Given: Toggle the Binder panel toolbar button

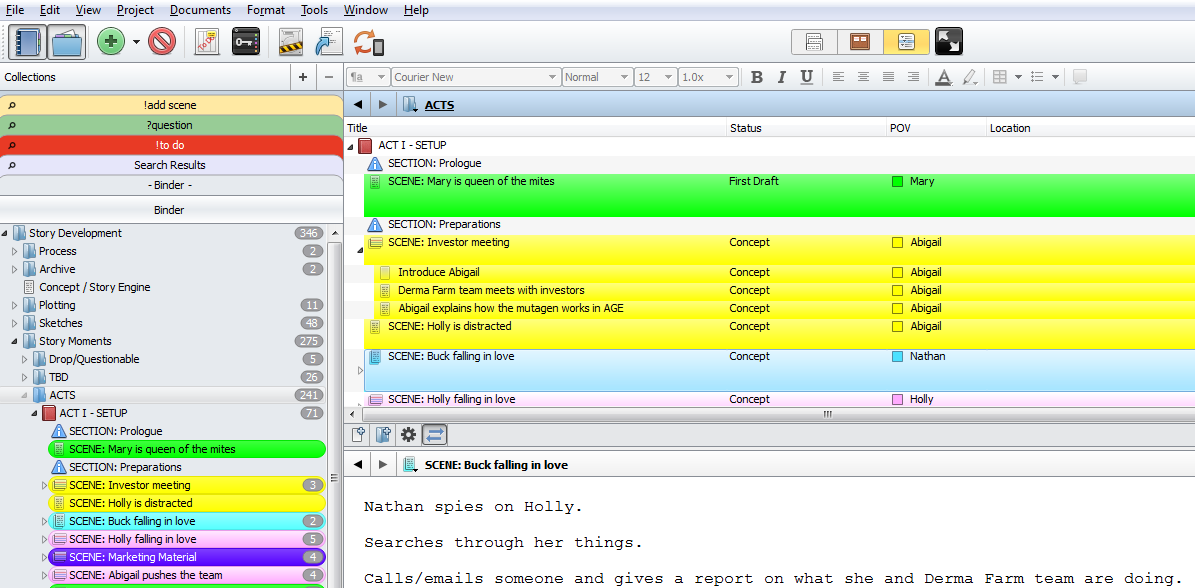Looking at the screenshot, I should [27, 41].
